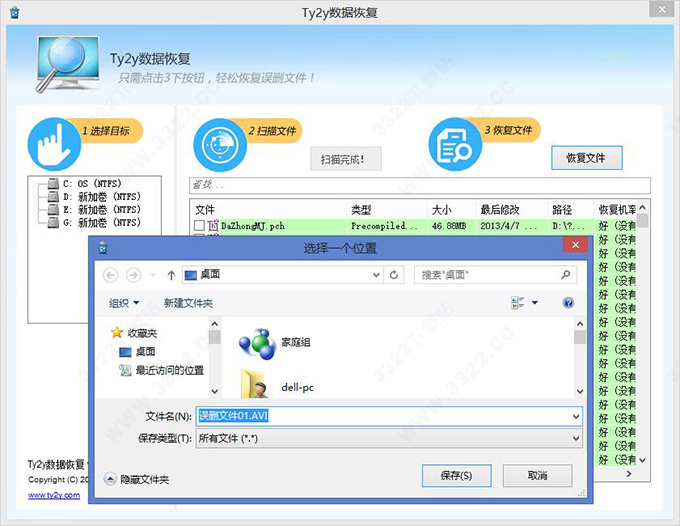Viewport: 680px width, 526px height.
Task: Select drive C: OS (NTFS)
Action: [85, 183]
